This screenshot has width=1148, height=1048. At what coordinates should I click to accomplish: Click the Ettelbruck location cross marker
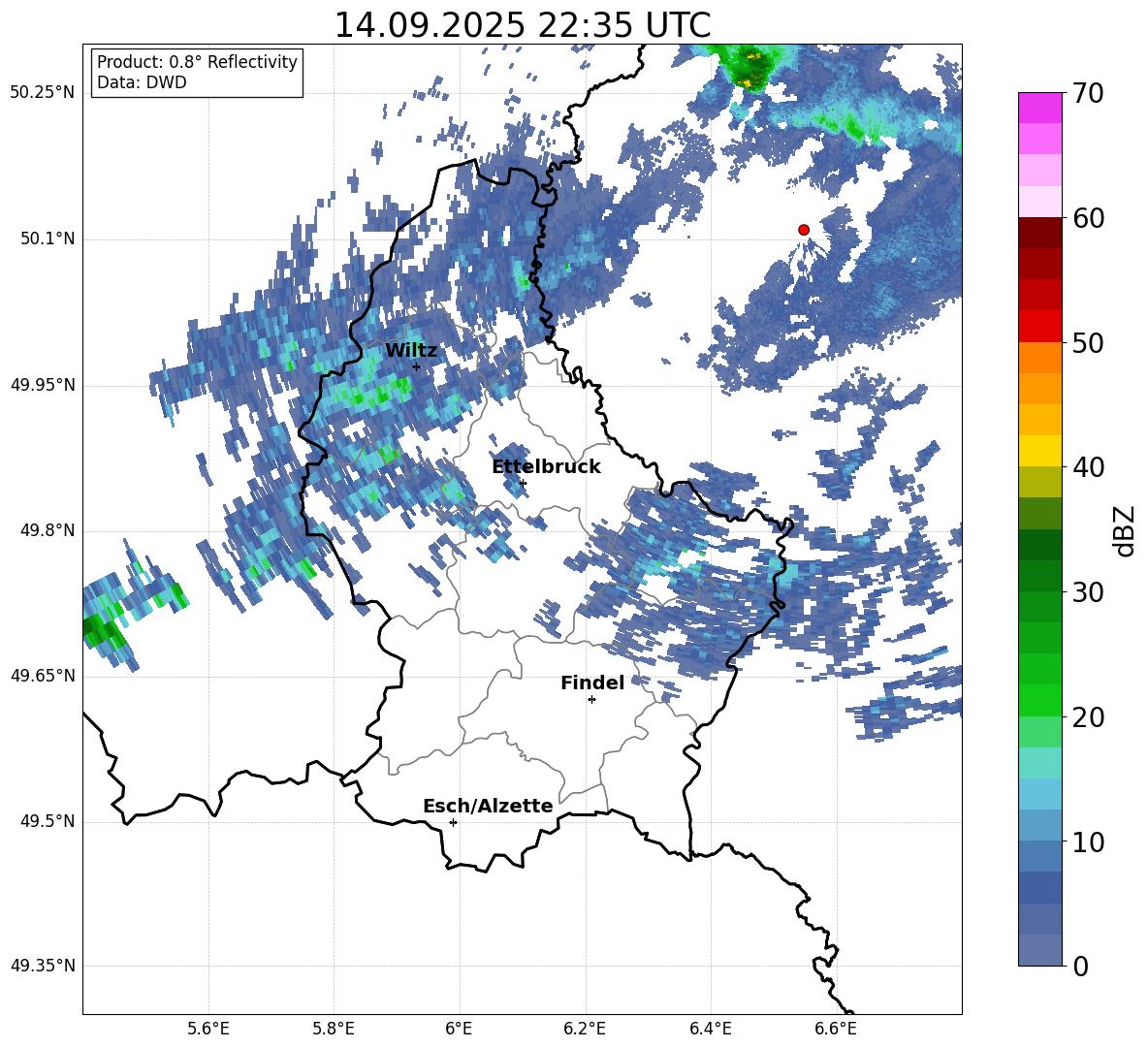(523, 483)
